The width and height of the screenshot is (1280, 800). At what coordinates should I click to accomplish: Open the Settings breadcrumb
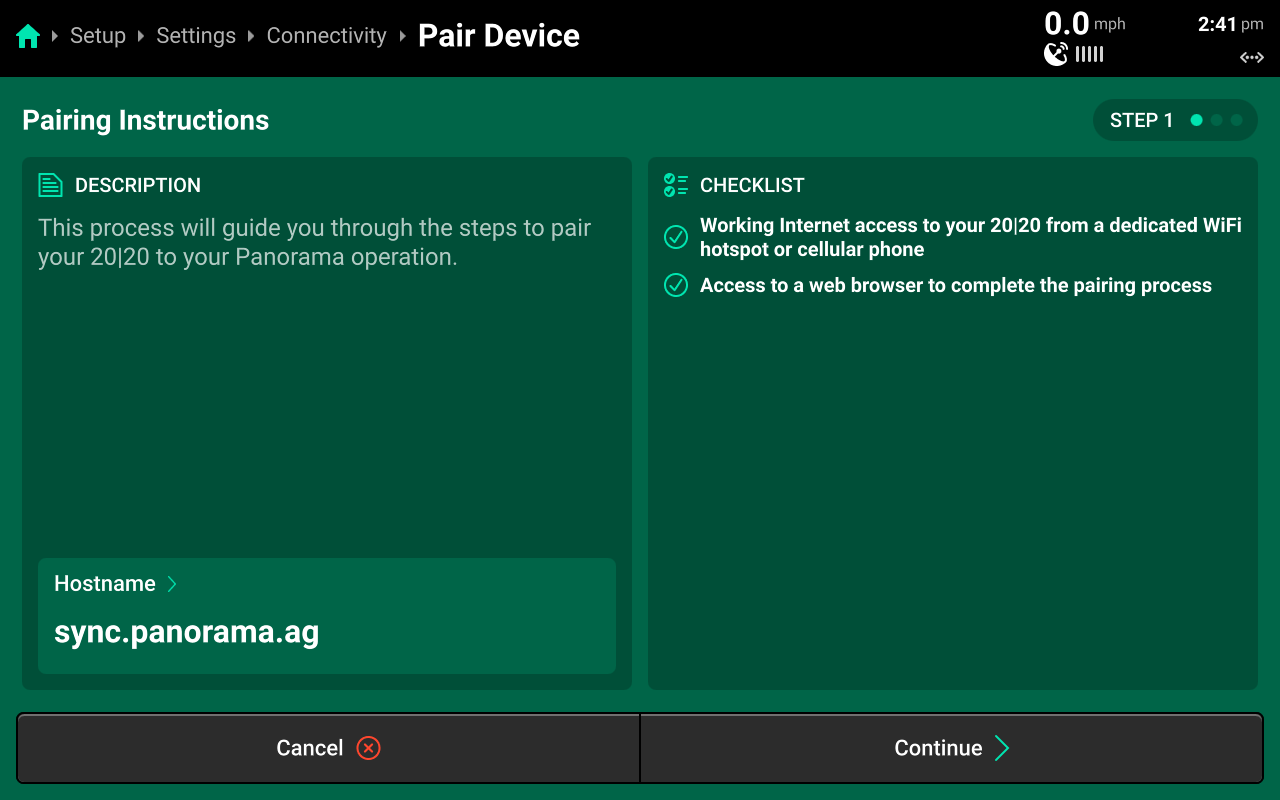point(196,36)
